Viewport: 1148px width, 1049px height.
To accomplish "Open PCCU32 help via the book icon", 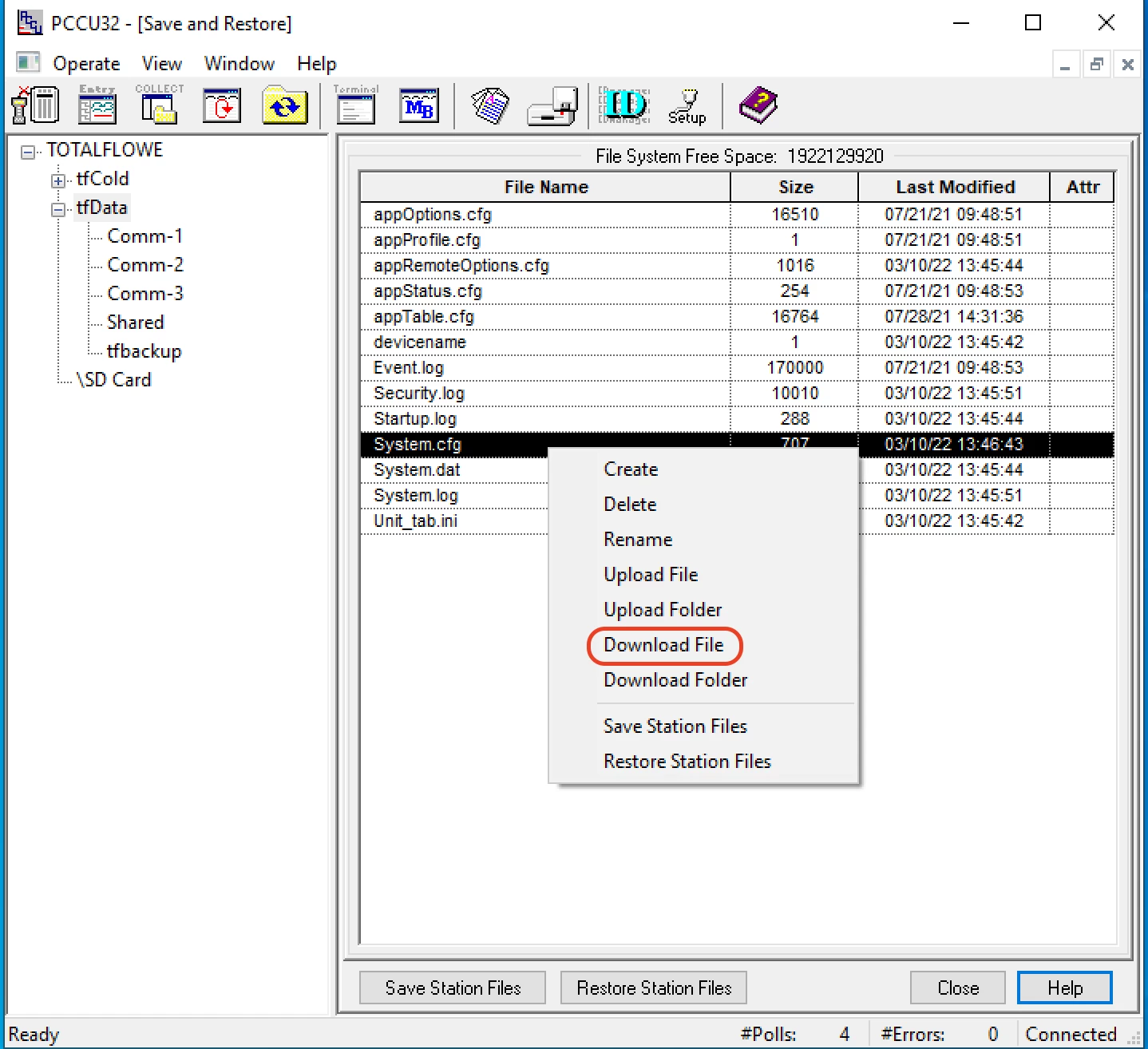I will tap(758, 105).
